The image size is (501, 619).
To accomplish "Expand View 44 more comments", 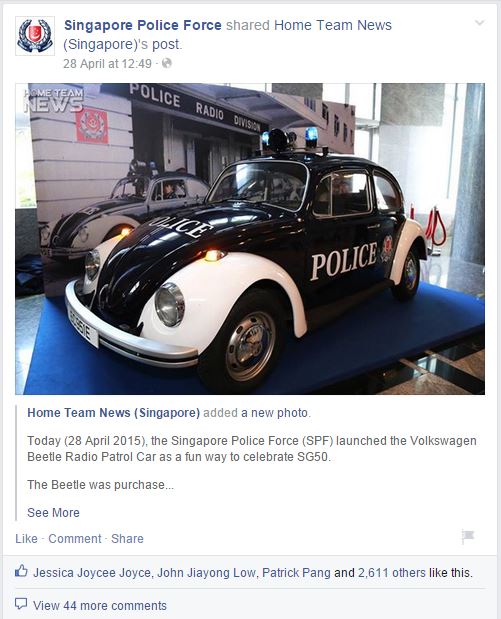I will [x=100, y=606].
